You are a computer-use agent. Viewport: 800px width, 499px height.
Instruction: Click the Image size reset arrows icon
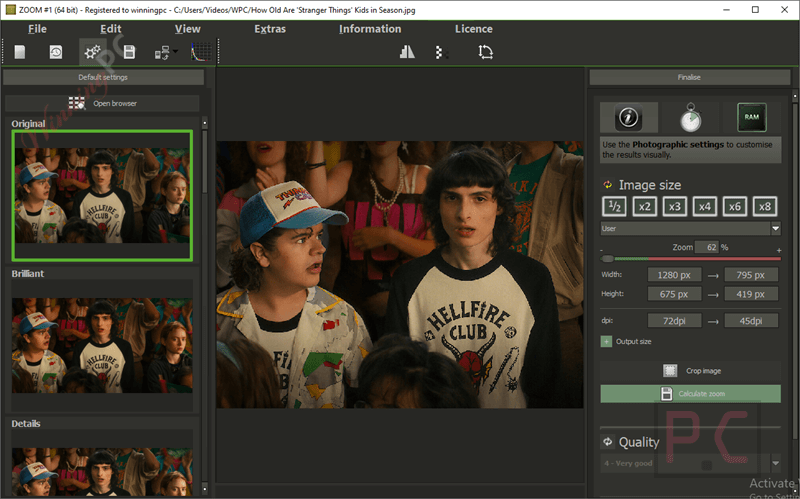coord(608,185)
